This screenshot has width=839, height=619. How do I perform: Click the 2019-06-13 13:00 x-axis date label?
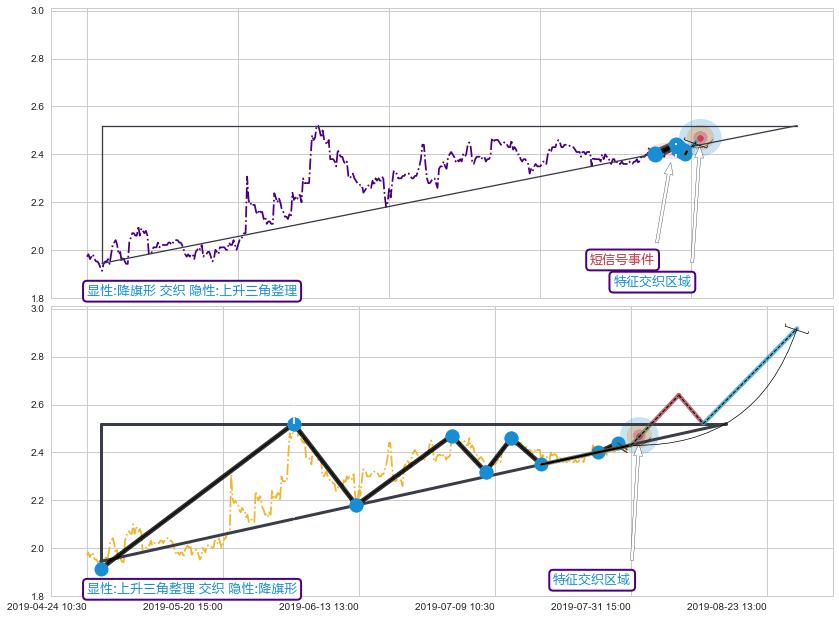(318, 606)
